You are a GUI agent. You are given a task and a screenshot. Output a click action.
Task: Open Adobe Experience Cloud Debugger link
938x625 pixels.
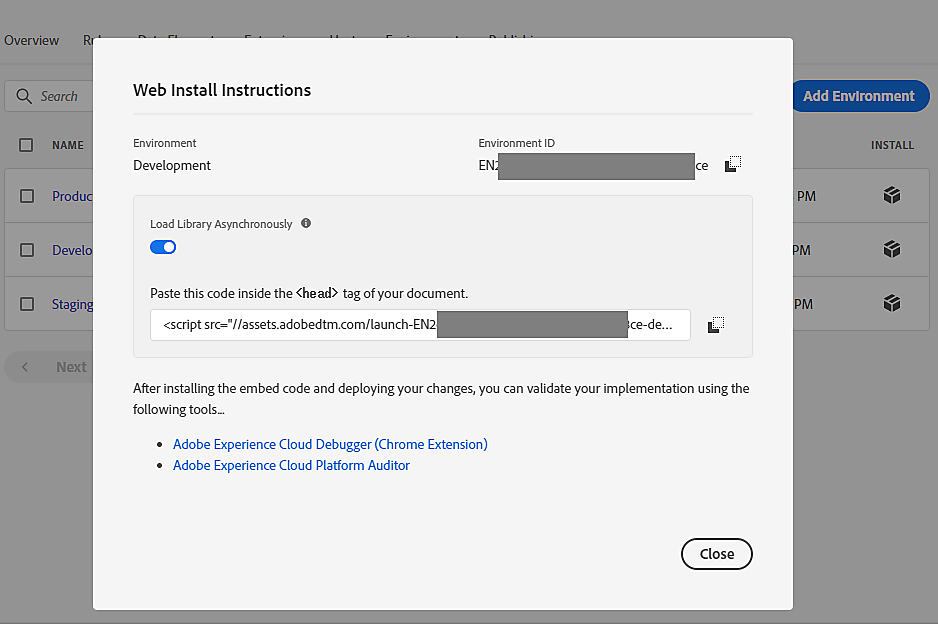click(x=330, y=444)
